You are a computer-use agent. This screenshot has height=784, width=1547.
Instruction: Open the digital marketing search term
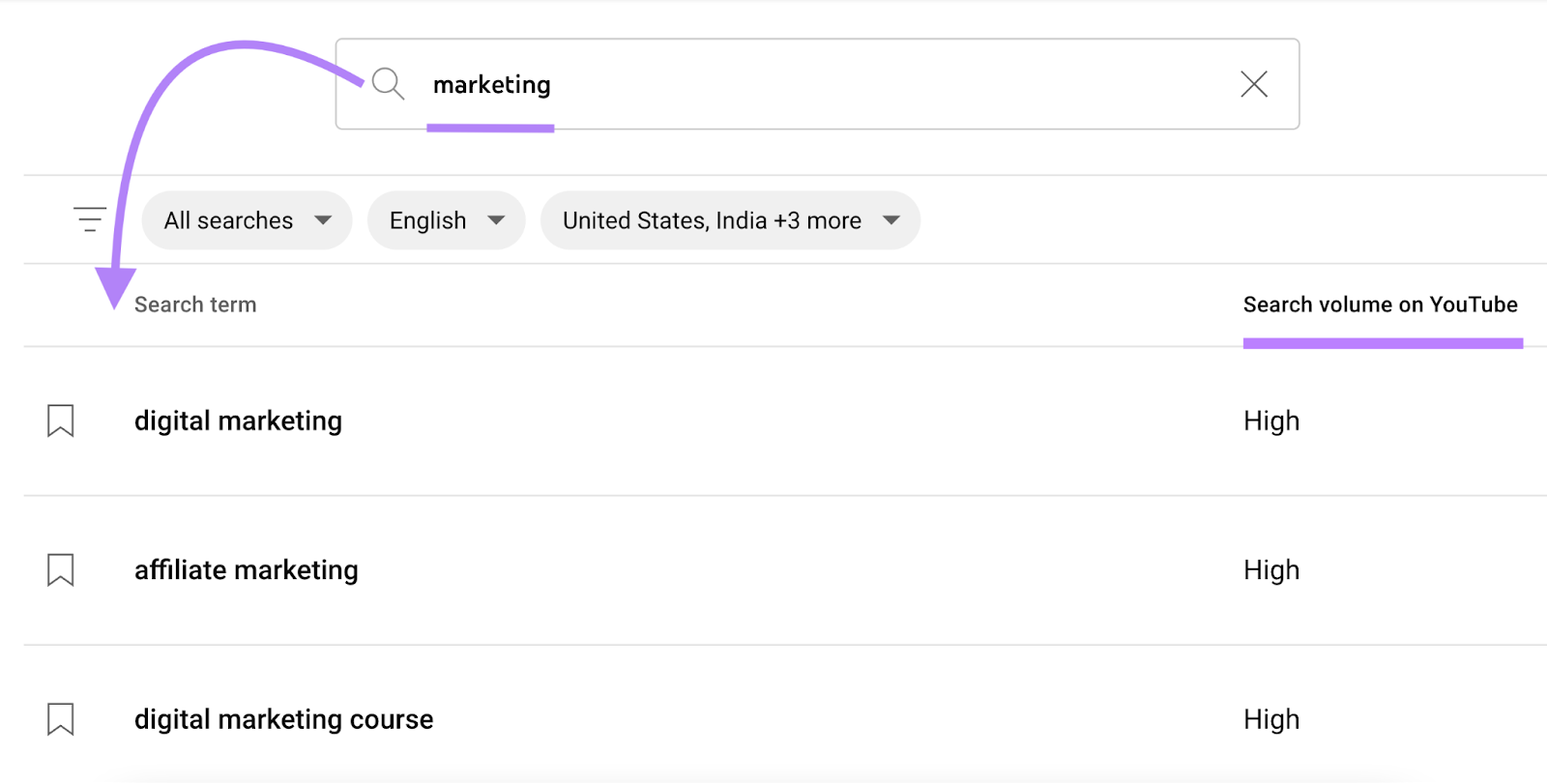click(x=238, y=421)
